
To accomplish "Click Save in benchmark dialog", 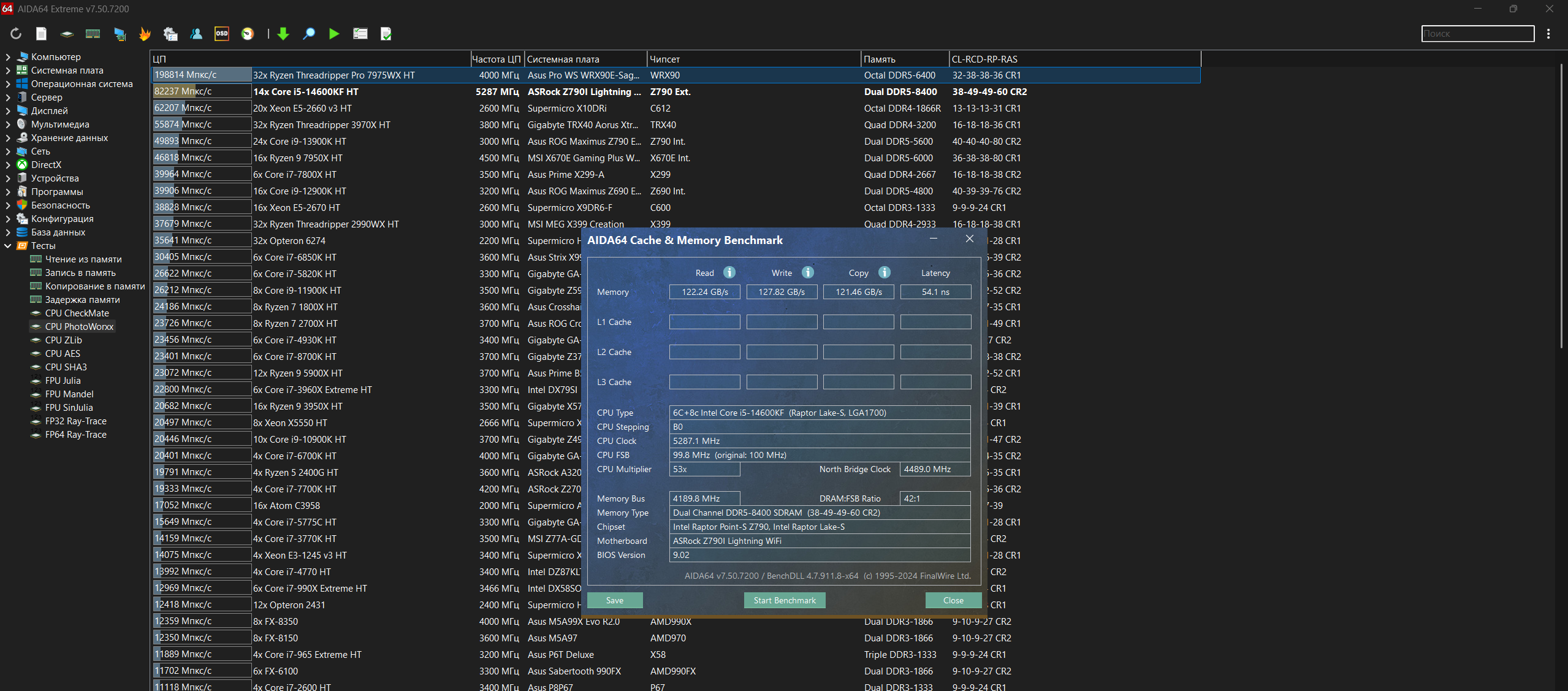I will 614,600.
